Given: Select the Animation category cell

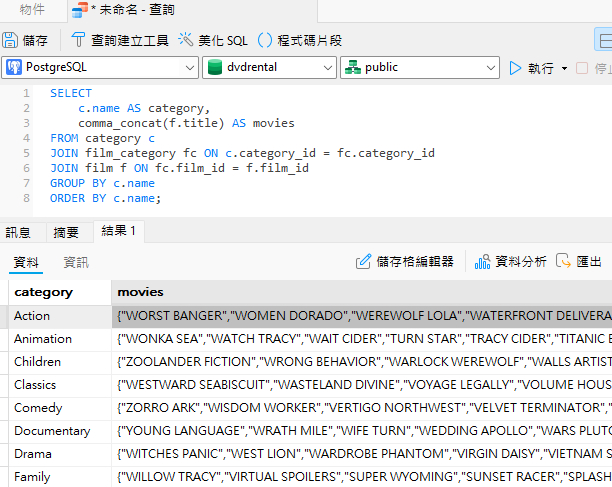Looking at the screenshot, I should (60, 339).
